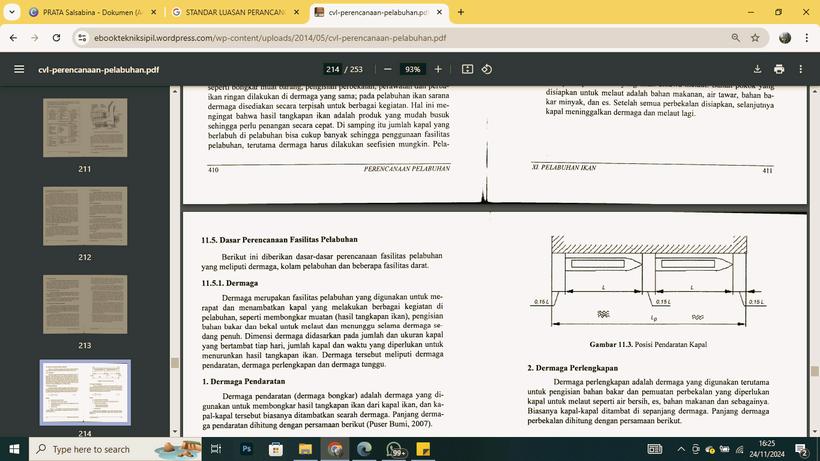Viewport: 820px width, 461px height.
Task: Open Photoshop from the taskbar
Action: 246,449
